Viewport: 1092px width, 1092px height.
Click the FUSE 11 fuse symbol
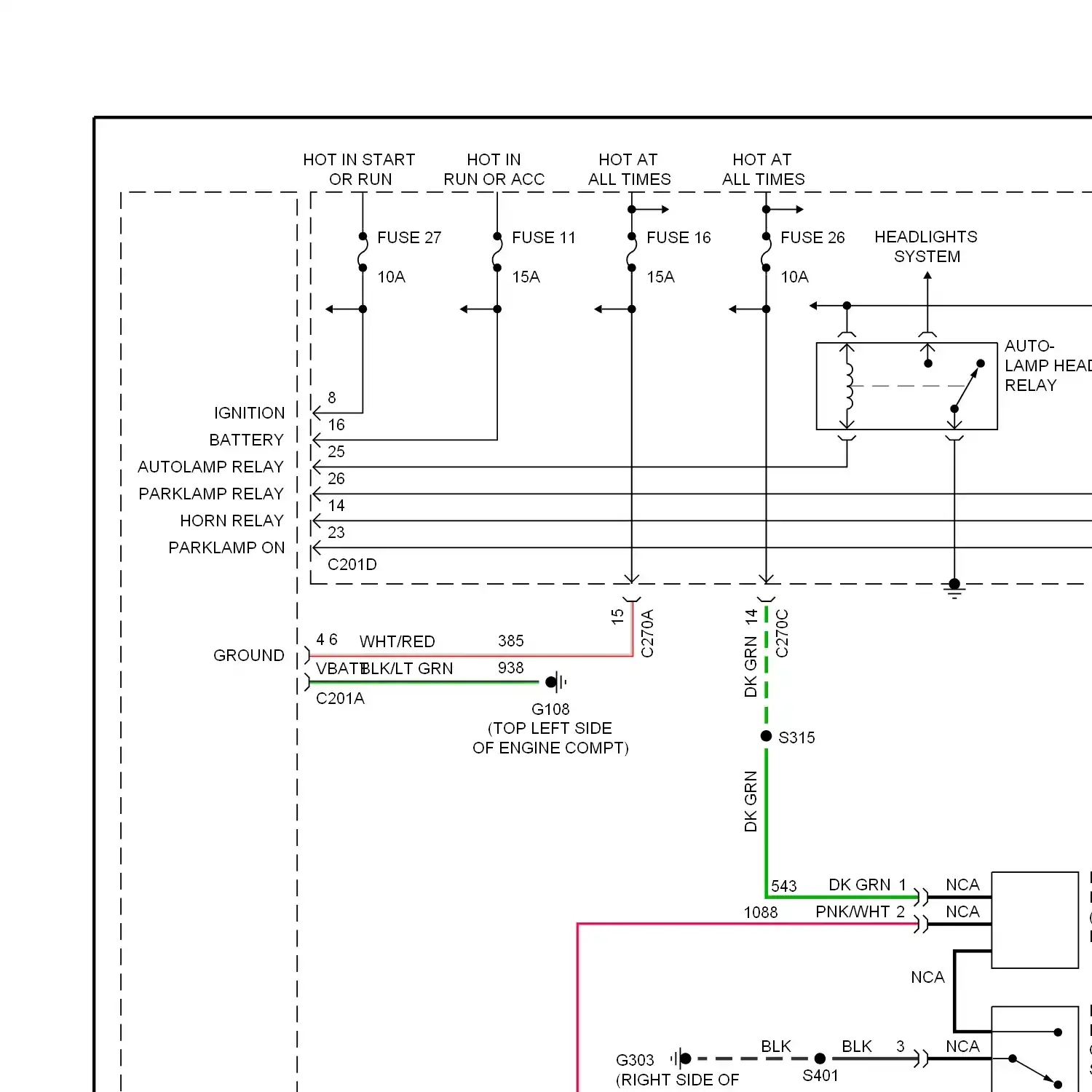pyautogui.click(x=497, y=252)
